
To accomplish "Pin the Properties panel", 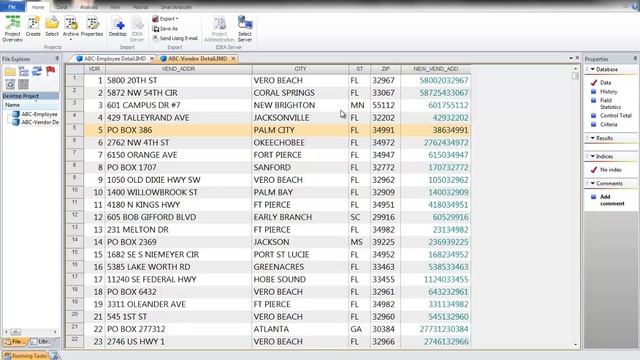I will 635,59.
